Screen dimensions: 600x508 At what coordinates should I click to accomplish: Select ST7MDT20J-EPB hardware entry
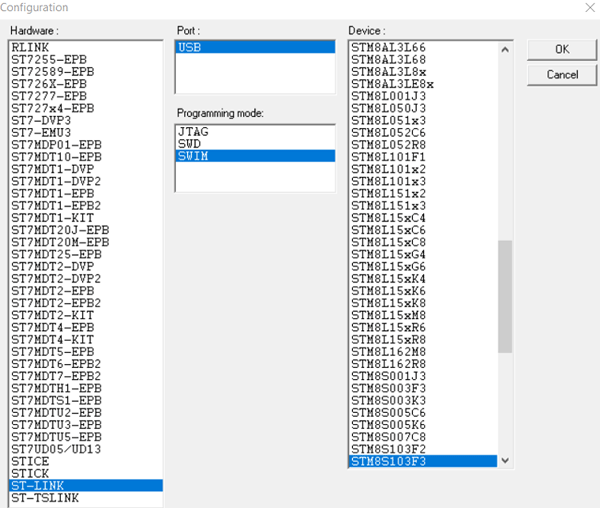tap(60, 230)
